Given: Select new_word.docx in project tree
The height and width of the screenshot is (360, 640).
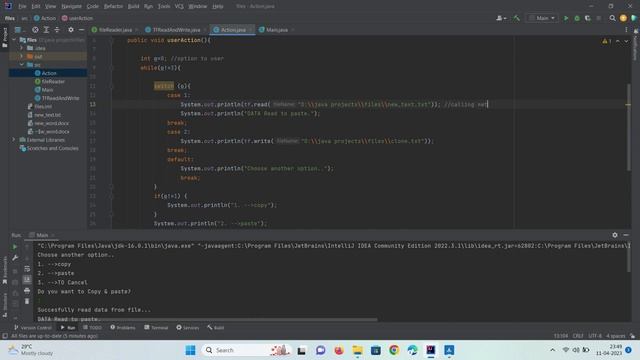Looking at the screenshot, I should pyautogui.click(x=51, y=123).
